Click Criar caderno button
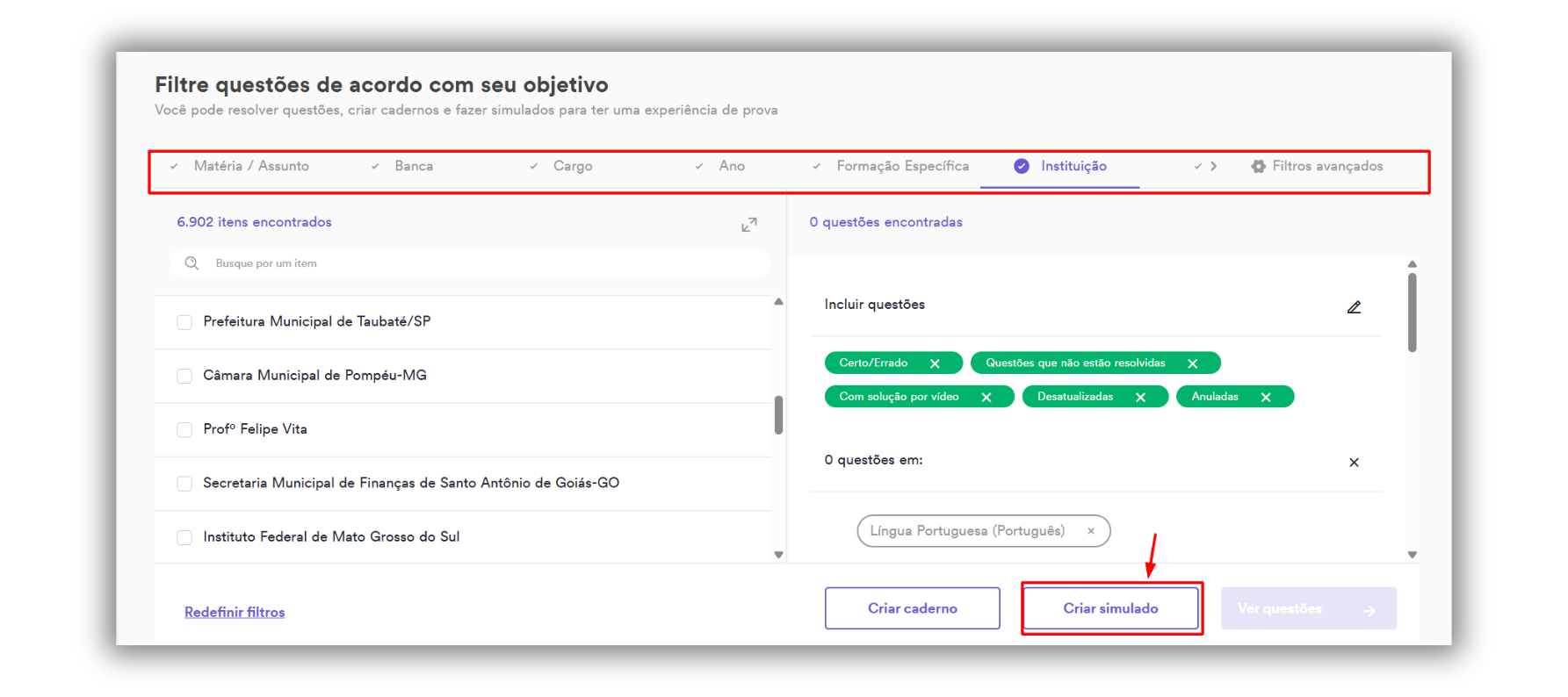This screenshot has height=697, width=1568. (913, 608)
